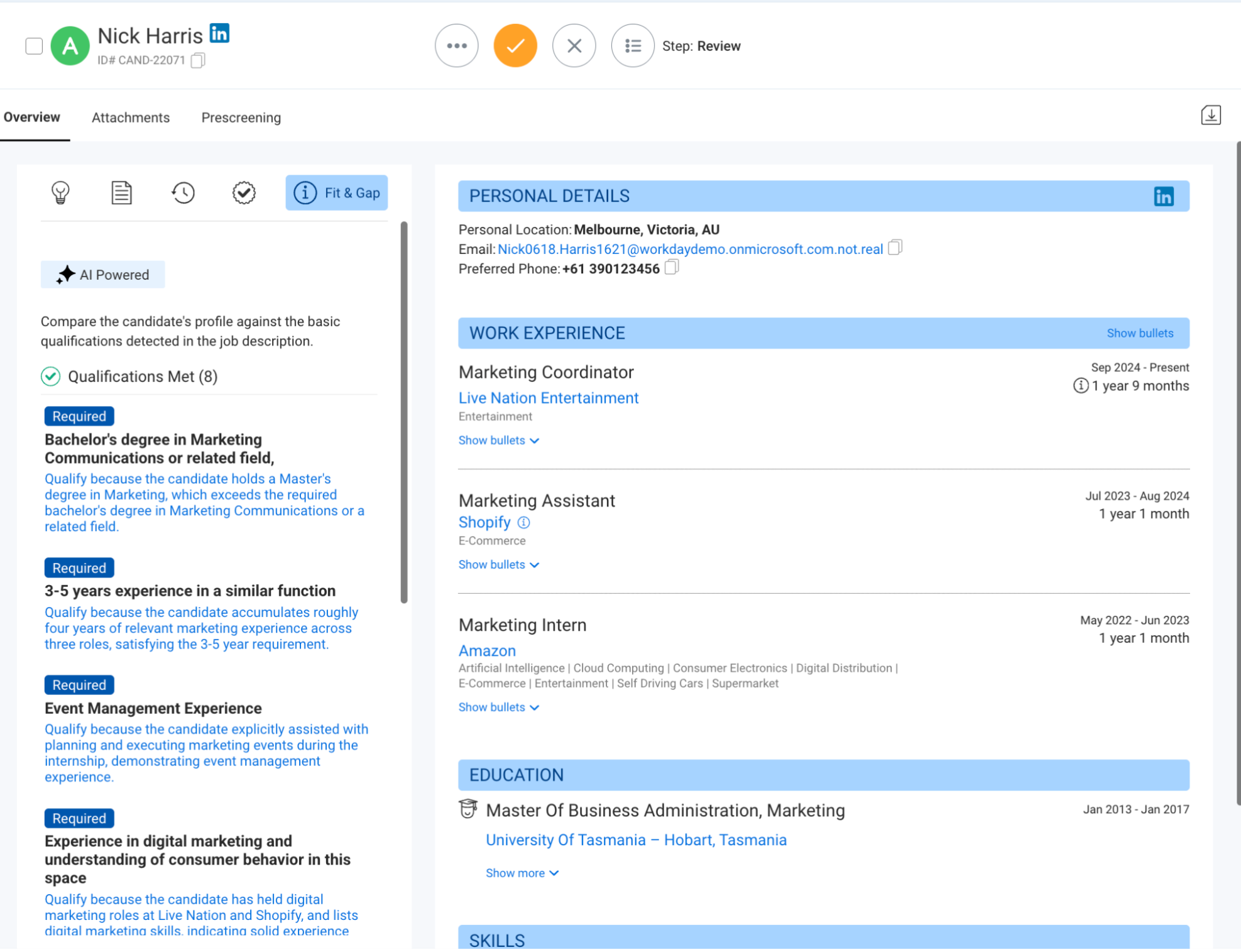Click the May 2022 - Jun 2023 date range
This screenshot has height=952, width=1241.
click(x=1134, y=621)
